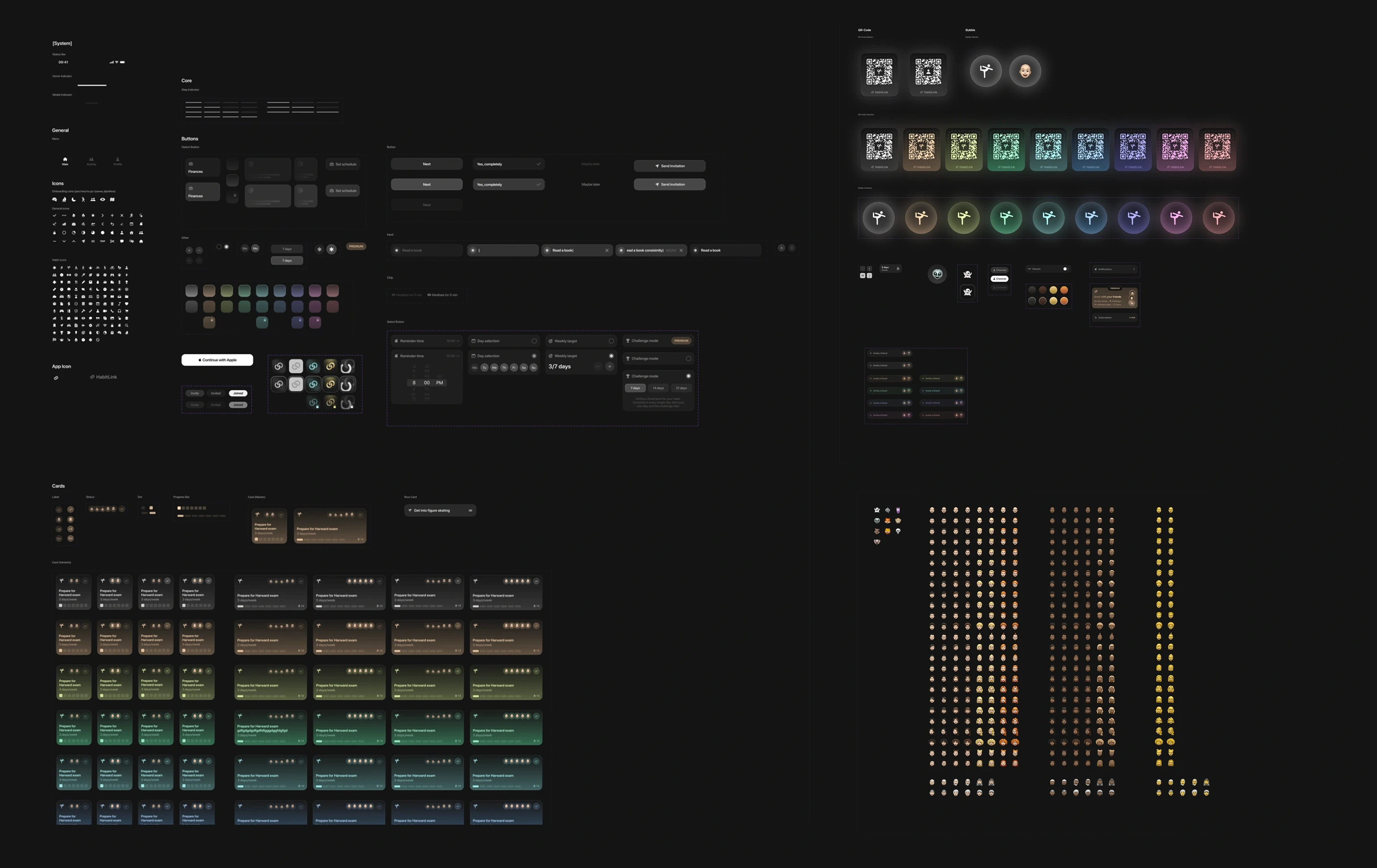Click the white Joined pill button
This screenshot has width=1377, height=868.
(x=238, y=393)
